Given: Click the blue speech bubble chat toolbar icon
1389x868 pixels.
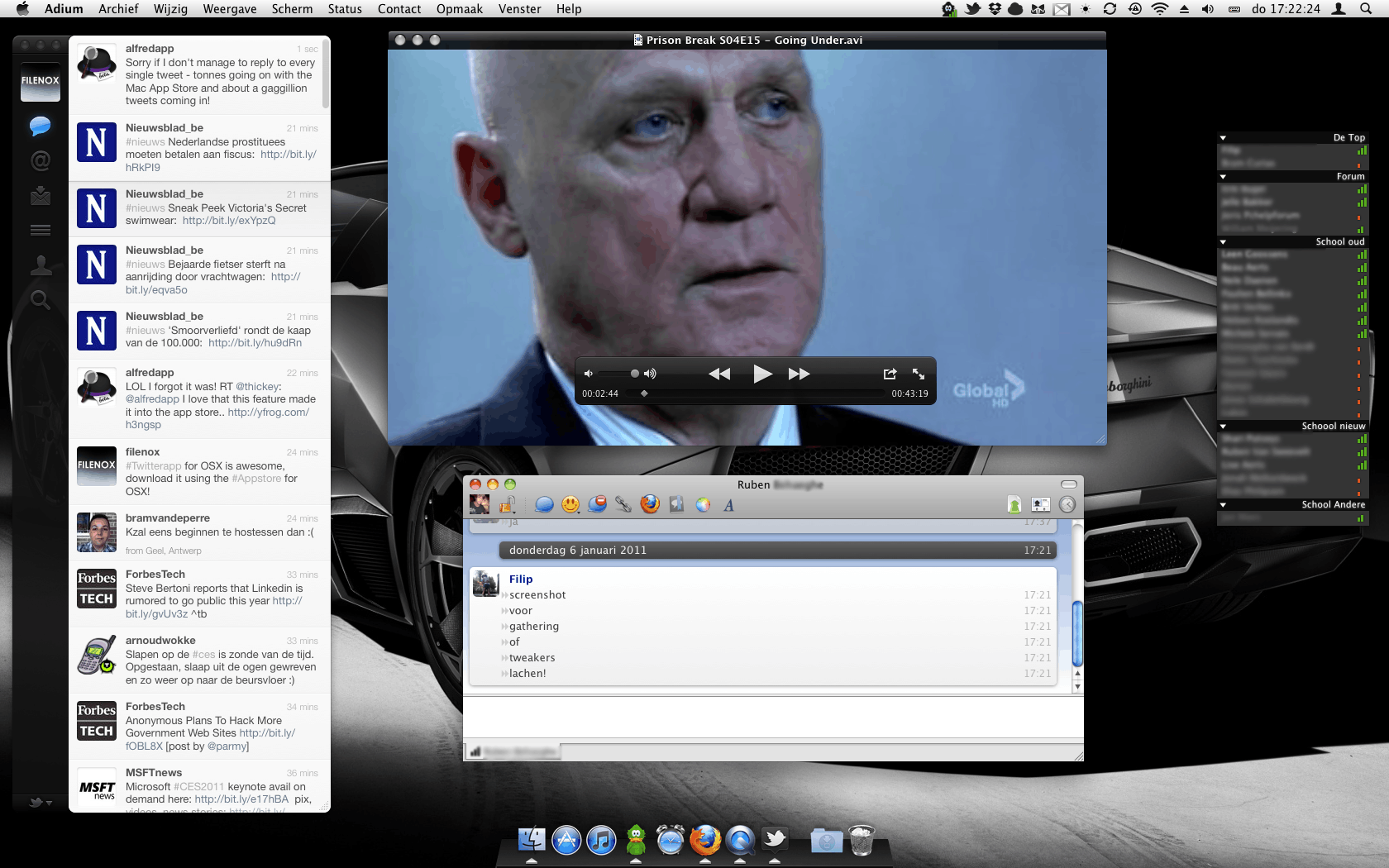Looking at the screenshot, I should 544,504.
